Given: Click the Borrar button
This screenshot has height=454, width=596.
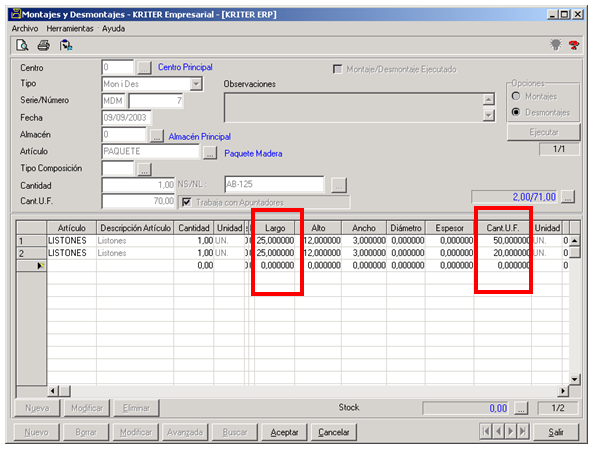Looking at the screenshot, I should click(86, 432).
